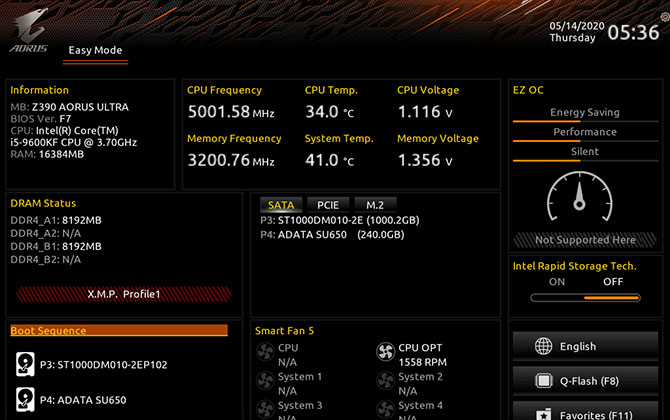The height and width of the screenshot is (420, 670).
Task: Click the System Temp. value 41.0 °C
Action: tap(329, 160)
